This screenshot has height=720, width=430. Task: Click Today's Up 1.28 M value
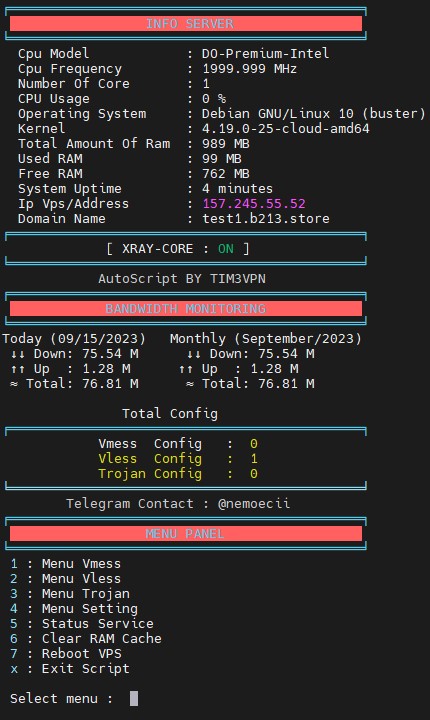coord(106,369)
